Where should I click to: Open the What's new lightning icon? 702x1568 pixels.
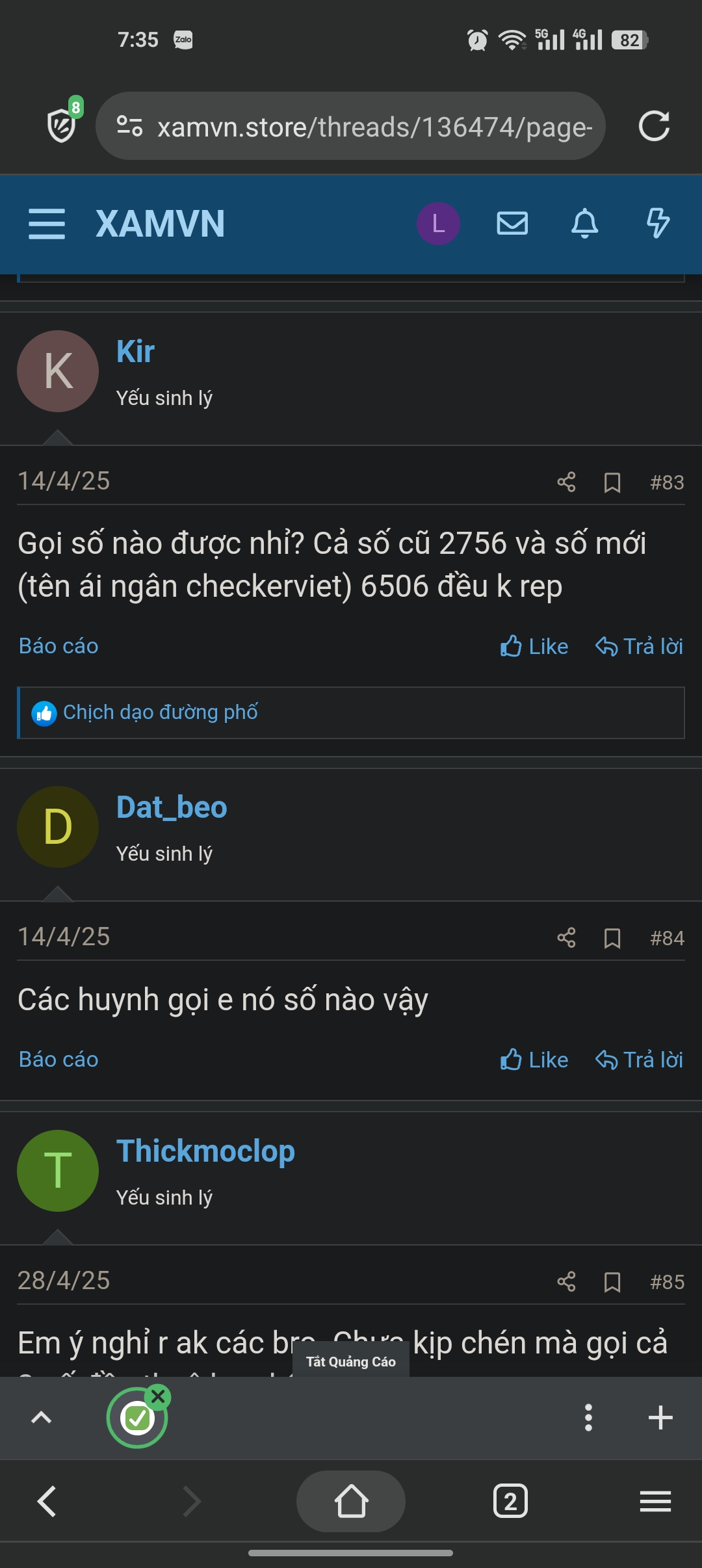click(658, 224)
